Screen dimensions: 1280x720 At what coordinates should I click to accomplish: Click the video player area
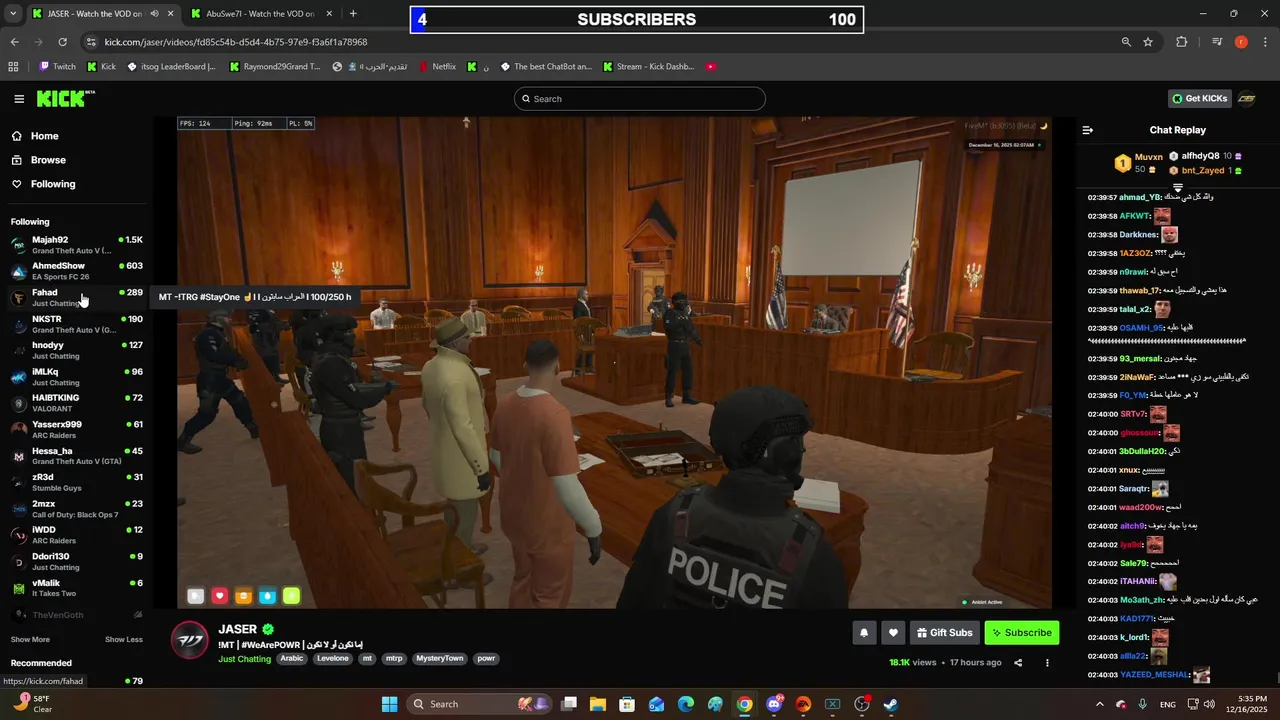tap(614, 362)
